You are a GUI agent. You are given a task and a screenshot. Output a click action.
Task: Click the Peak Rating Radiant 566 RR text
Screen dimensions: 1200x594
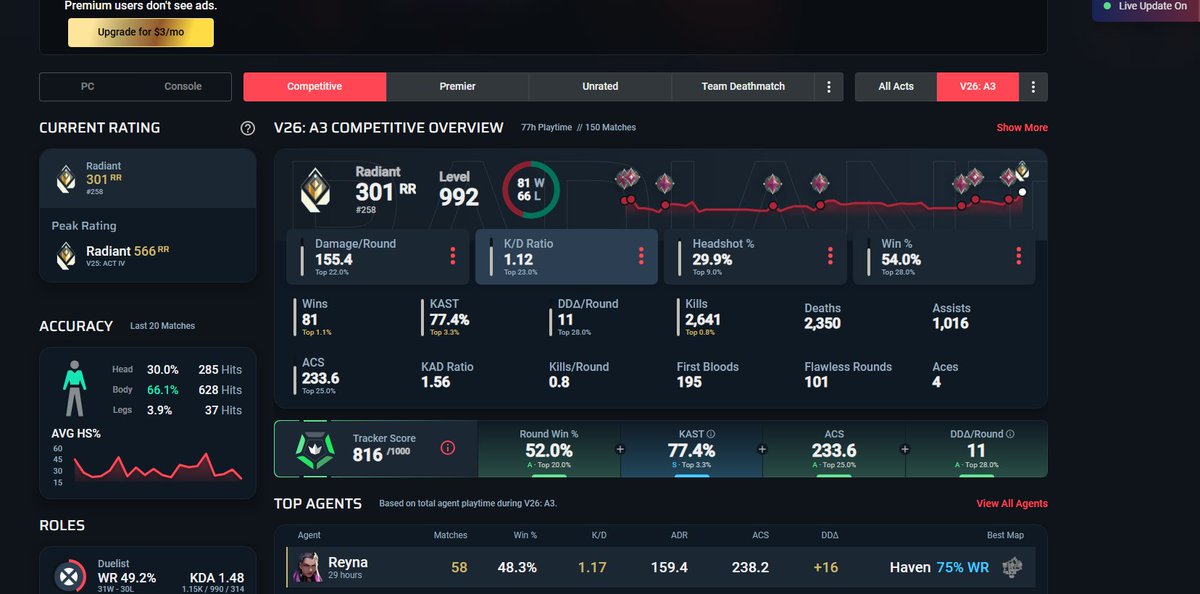128,251
